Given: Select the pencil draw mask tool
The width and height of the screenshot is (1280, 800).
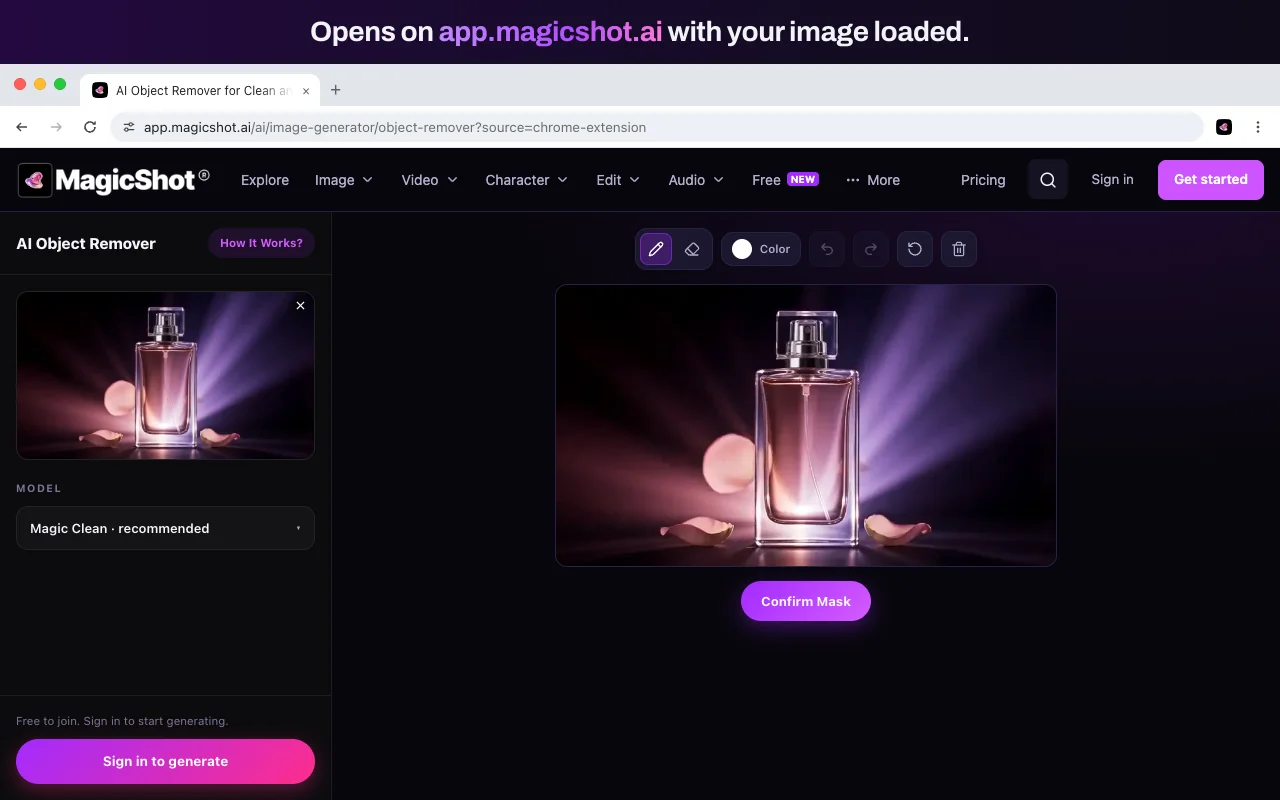Looking at the screenshot, I should point(656,249).
